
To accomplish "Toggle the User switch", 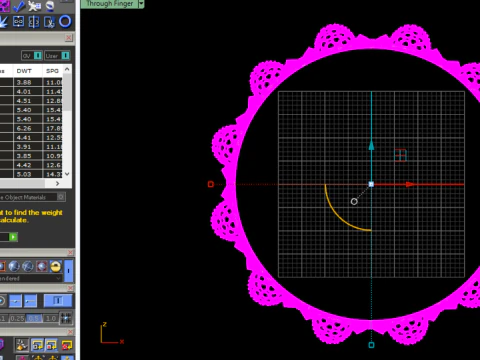I will pos(57,56).
